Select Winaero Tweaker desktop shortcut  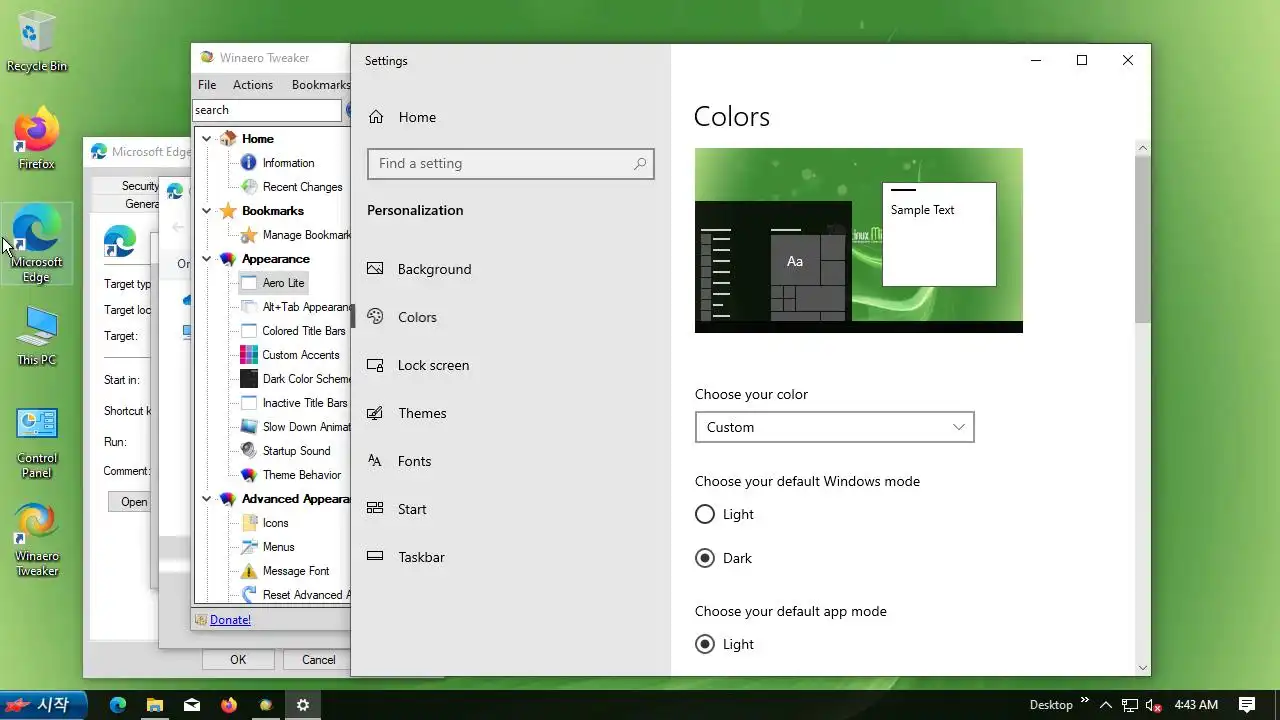(37, 540)
